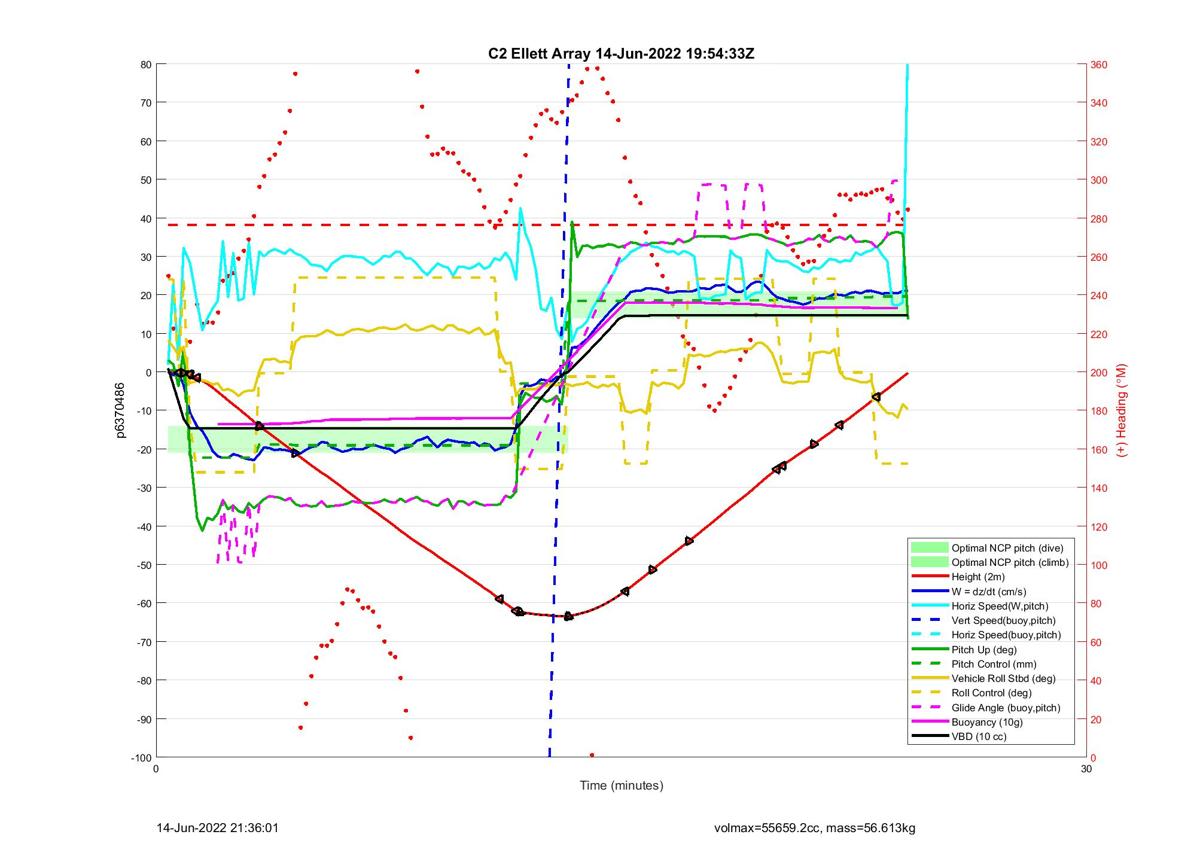This screenshot has width=1200, height=851.
Task: Click the '10' left axis tick label
Action: (144, 334)
